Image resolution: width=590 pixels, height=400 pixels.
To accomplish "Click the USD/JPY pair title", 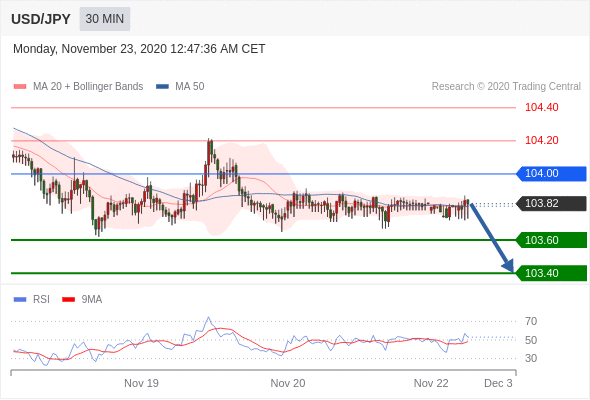I will pyautogui.click(x=41, y=19).
